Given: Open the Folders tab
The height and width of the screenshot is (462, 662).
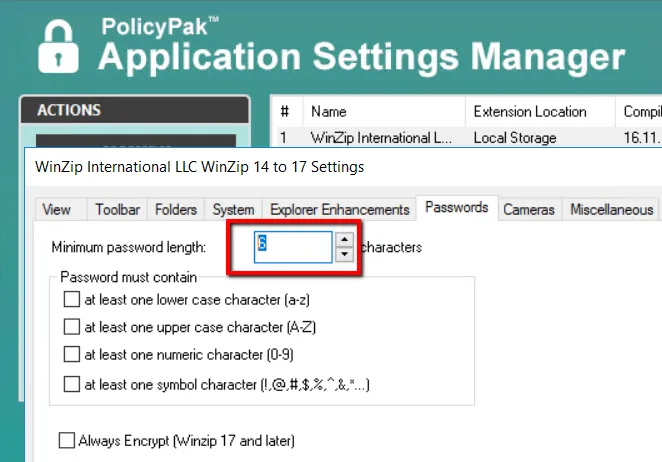Looking at the screenshot, I should tap(176, 209).
